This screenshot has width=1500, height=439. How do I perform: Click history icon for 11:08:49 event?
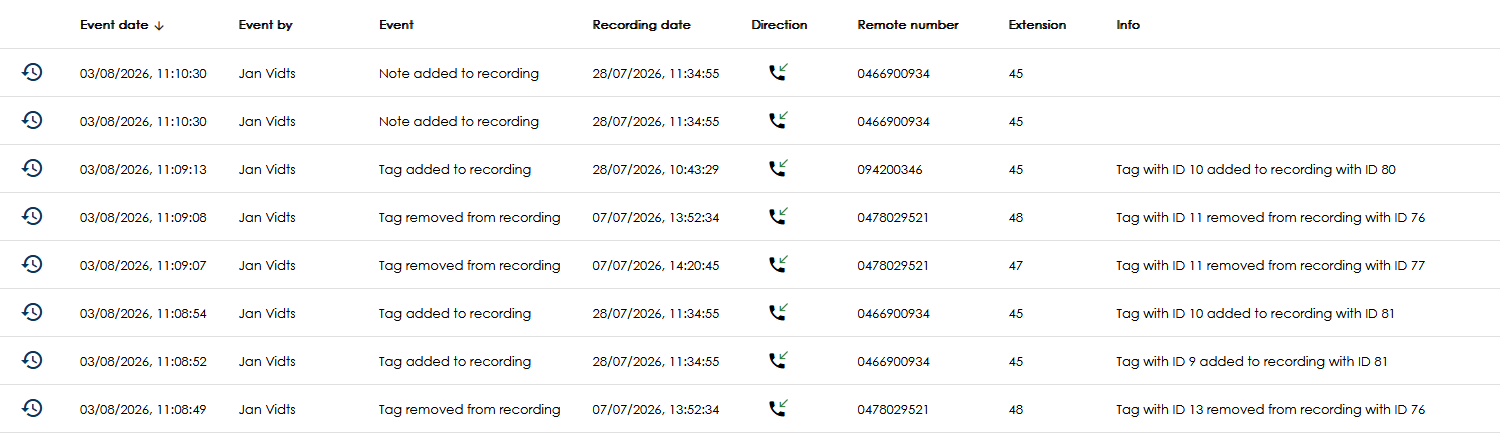click(x=32, y=409)
